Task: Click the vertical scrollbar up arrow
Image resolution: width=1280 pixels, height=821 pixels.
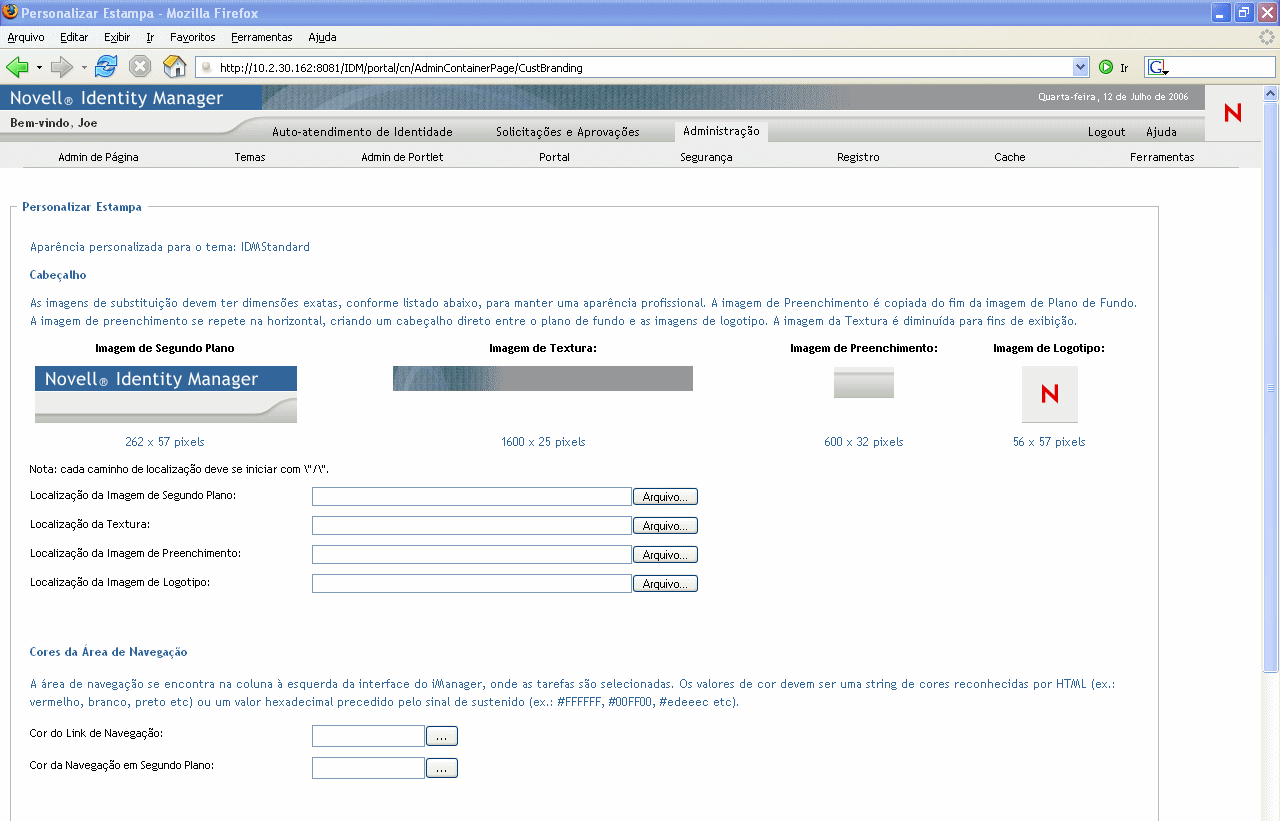Action: tap(1271, 93)
